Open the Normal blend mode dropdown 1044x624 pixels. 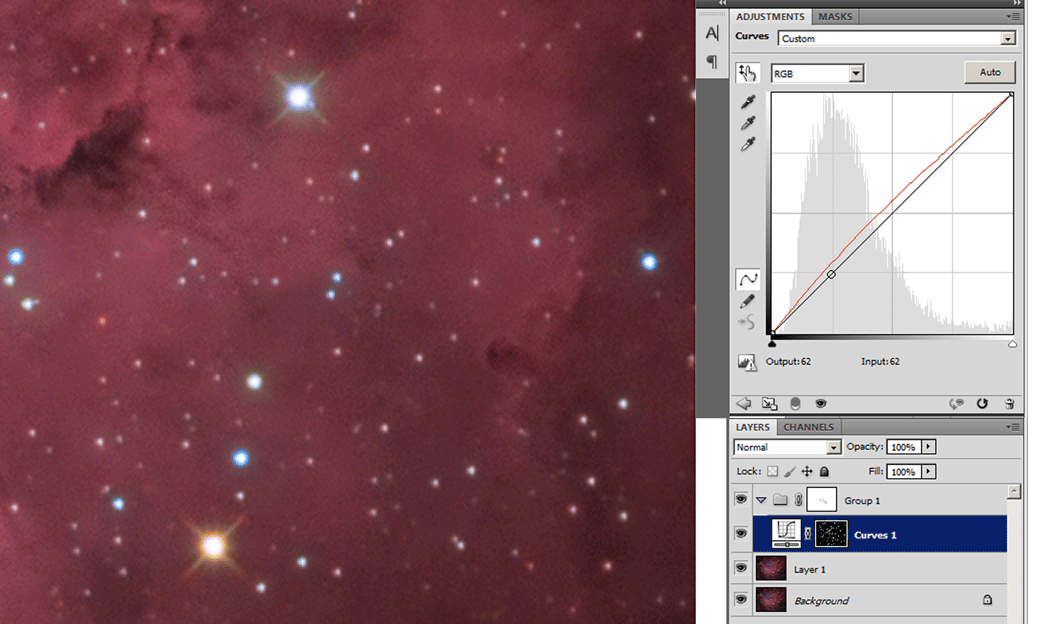[833, 447]
